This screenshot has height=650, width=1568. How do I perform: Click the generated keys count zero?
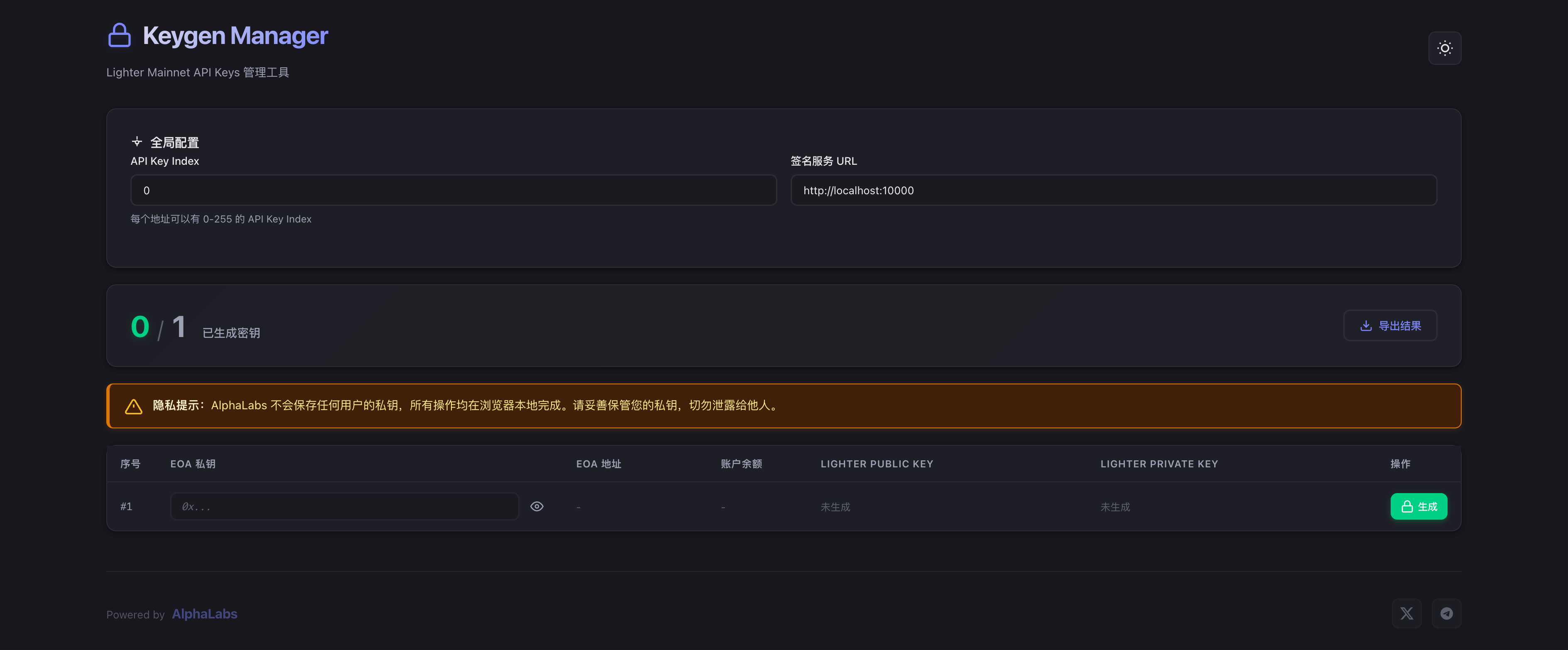click(140, 327)
